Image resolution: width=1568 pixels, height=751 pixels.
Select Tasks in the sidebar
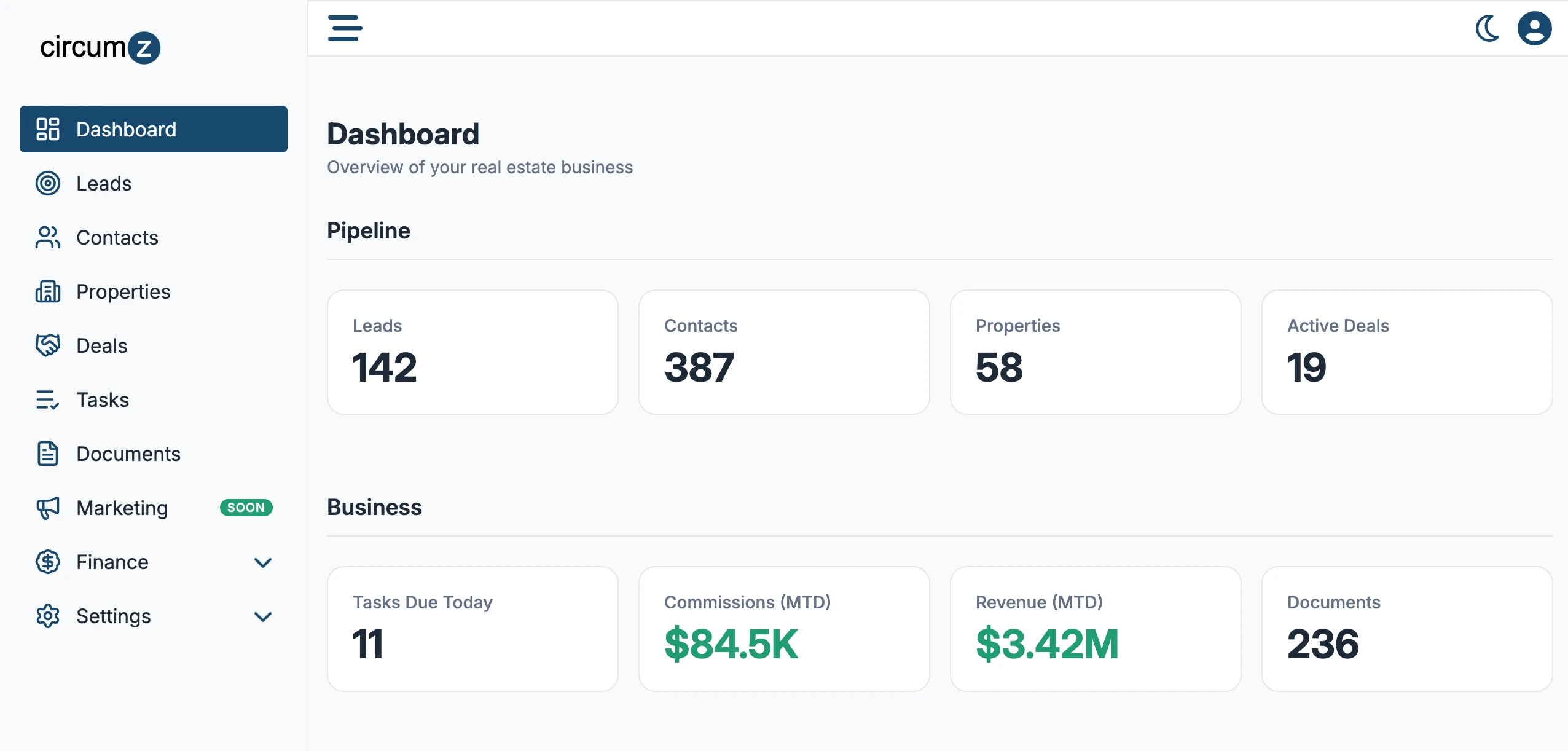coord(154,399)
